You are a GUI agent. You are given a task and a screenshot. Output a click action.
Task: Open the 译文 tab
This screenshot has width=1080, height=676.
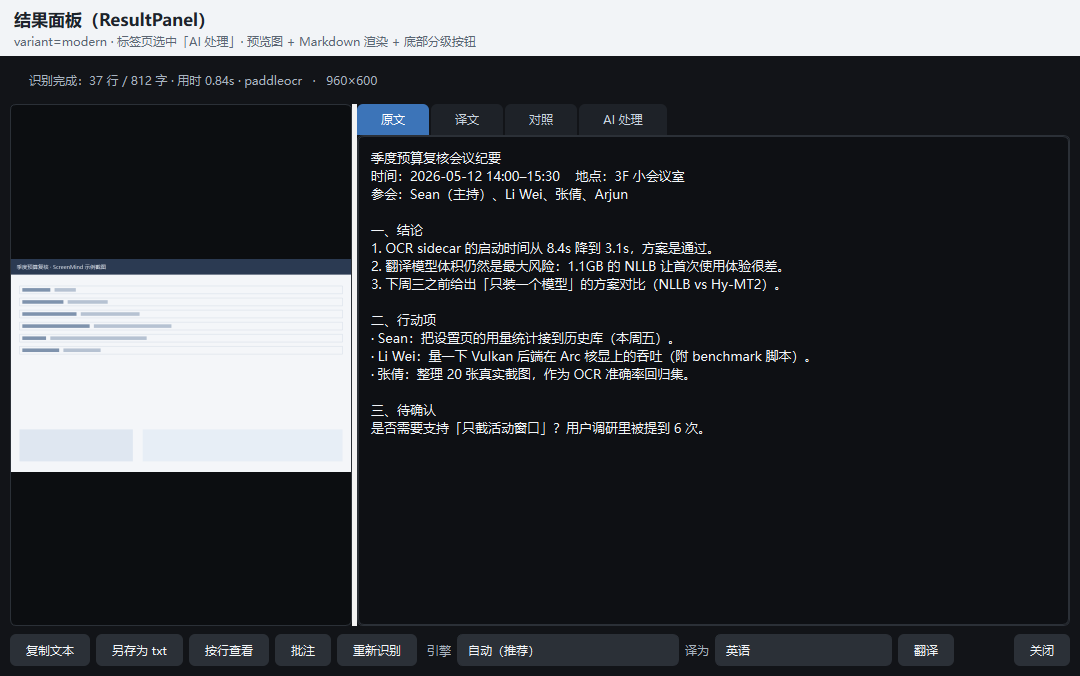[x=467, y=120]
